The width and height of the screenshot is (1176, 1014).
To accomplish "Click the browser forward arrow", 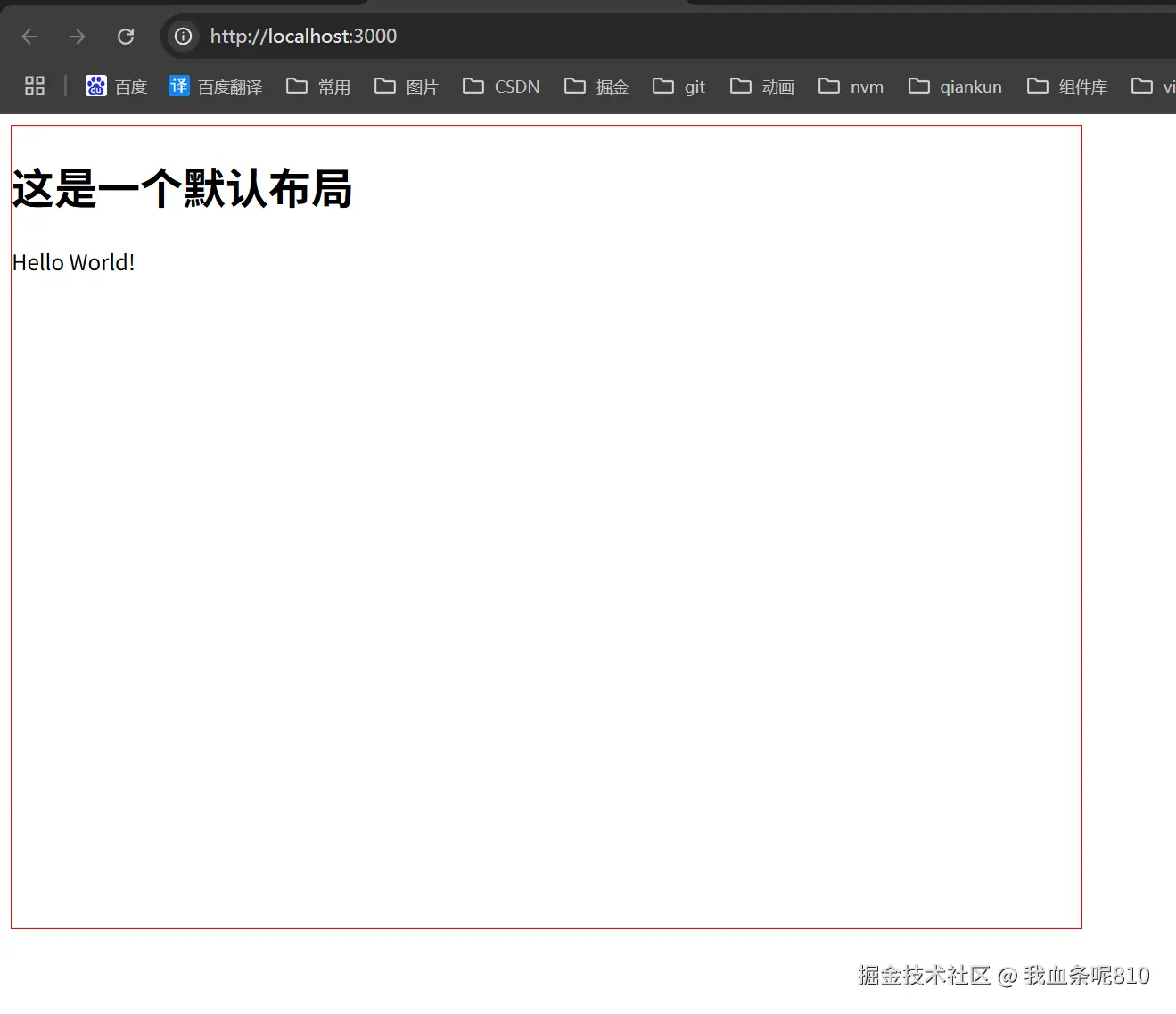I will tap(78, 37).
